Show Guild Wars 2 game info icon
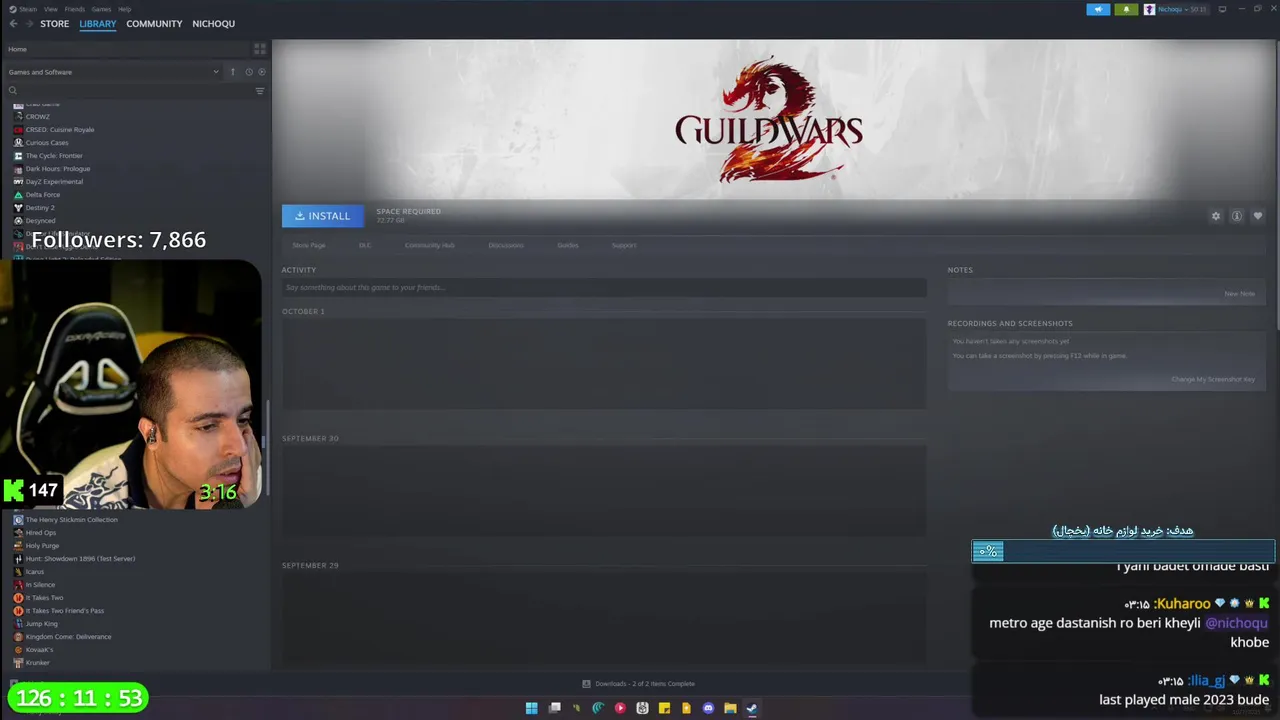The height and width of the screenshot is (720, 1280). click(x=1237, y=216)
